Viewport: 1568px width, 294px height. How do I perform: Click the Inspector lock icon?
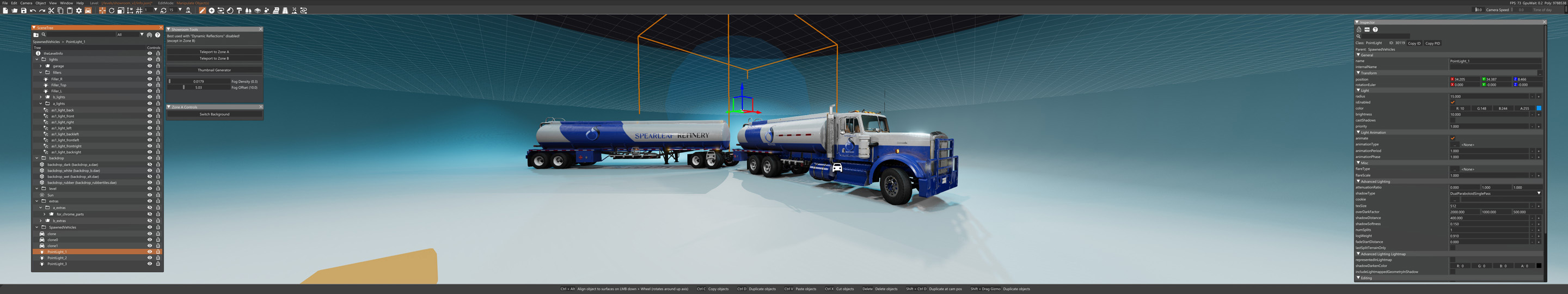click(1359, 30)
